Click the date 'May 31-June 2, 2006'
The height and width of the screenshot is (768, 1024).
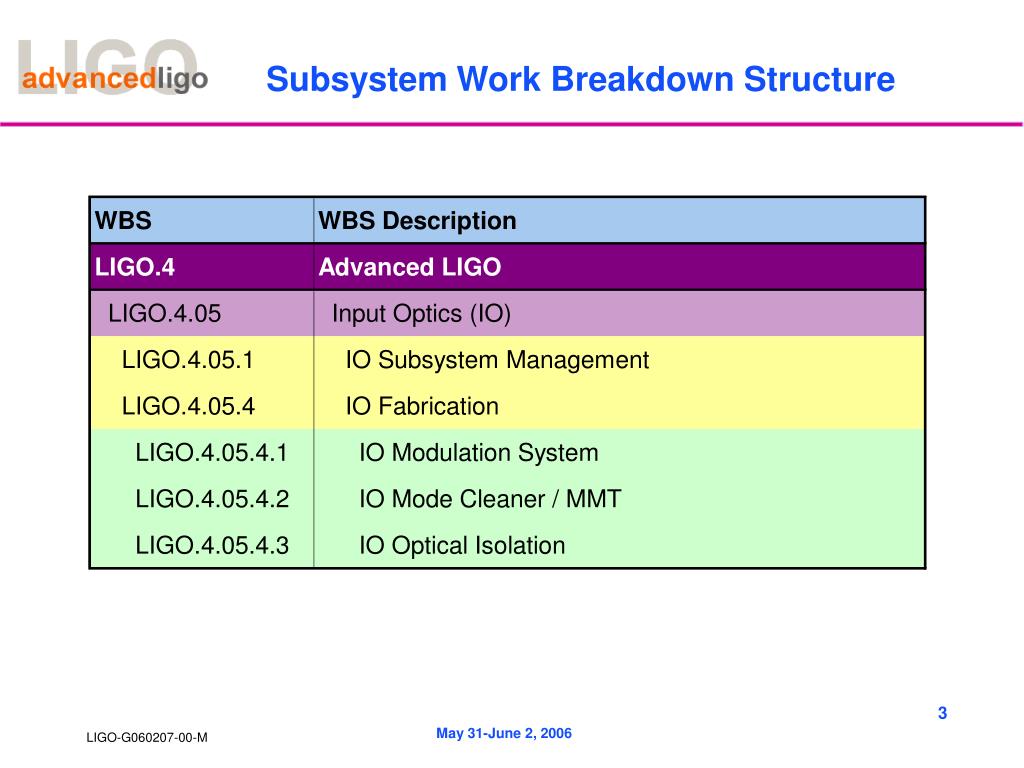coord(504,733)
